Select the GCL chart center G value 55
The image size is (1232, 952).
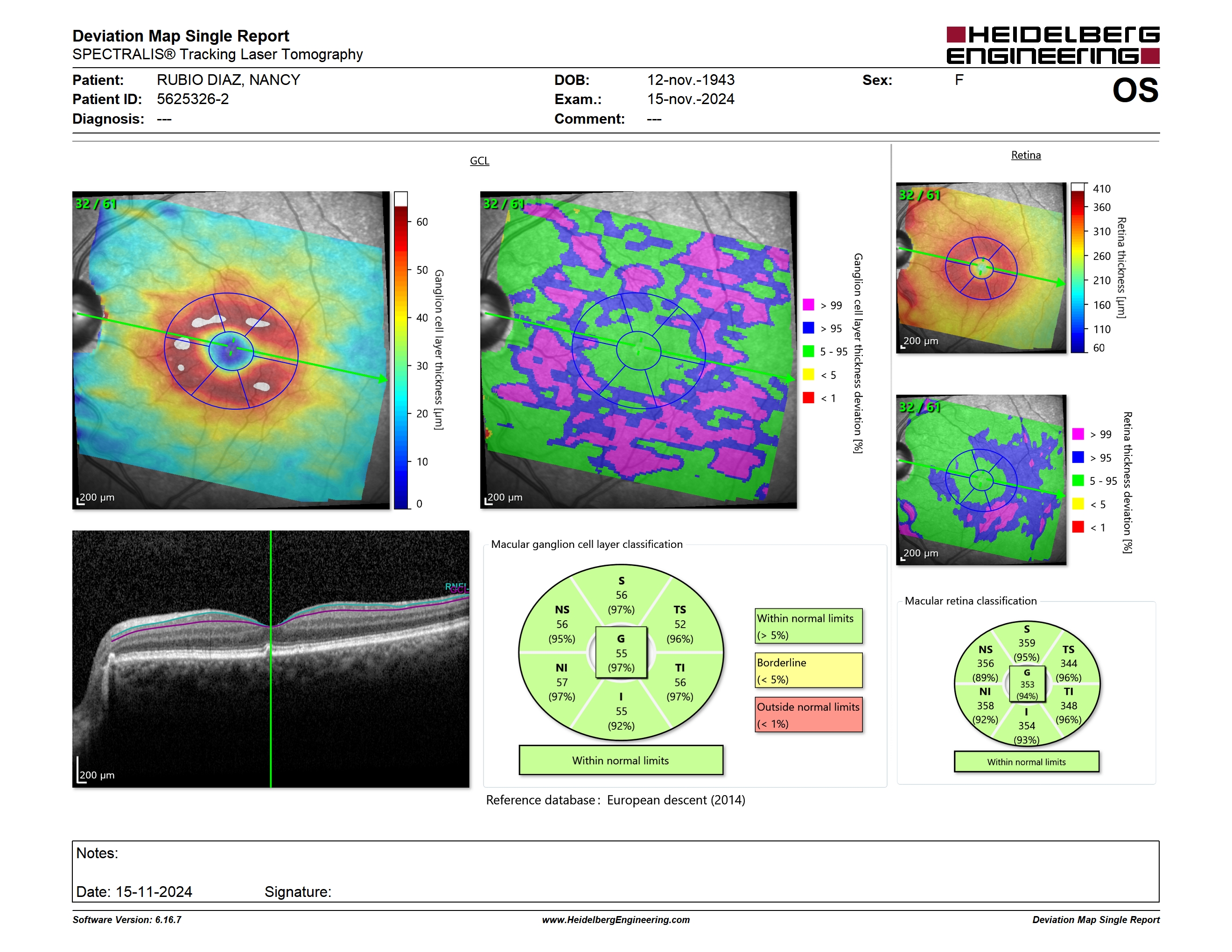[x=621, y=653]
